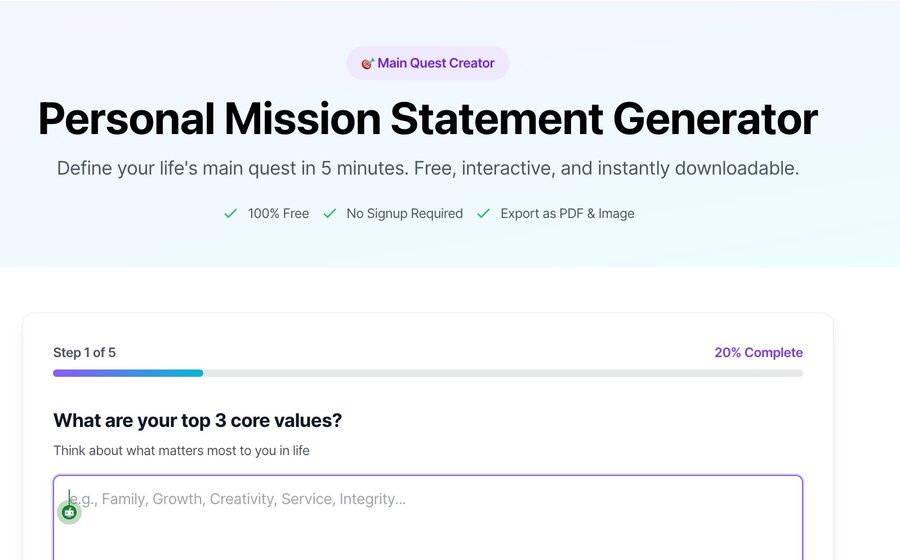Screen dimensions: 900x560
Task: Focus the core values text area
Action: [x=428, y=518]
